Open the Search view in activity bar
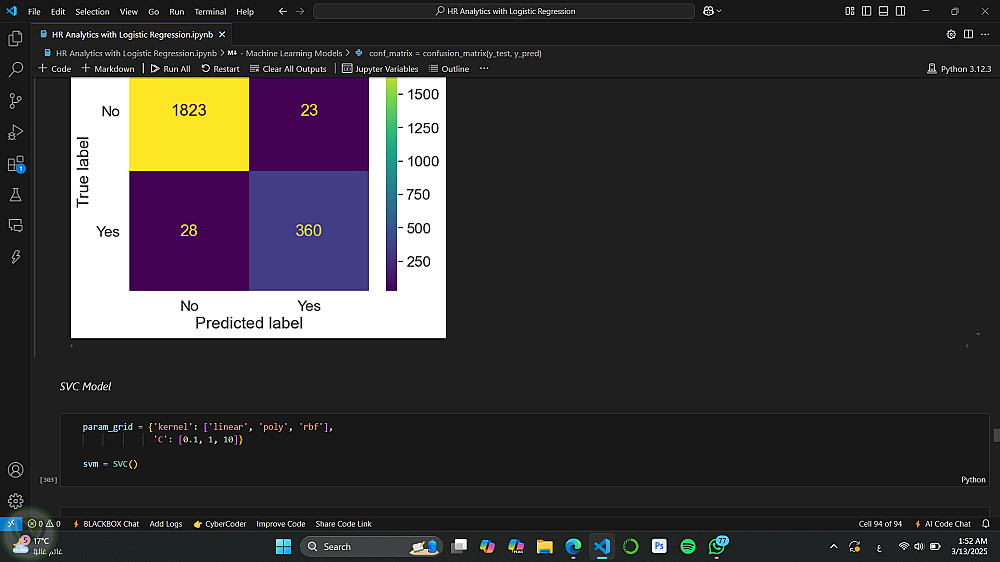This screenshot has height=562, width=1000. point(15,69)
